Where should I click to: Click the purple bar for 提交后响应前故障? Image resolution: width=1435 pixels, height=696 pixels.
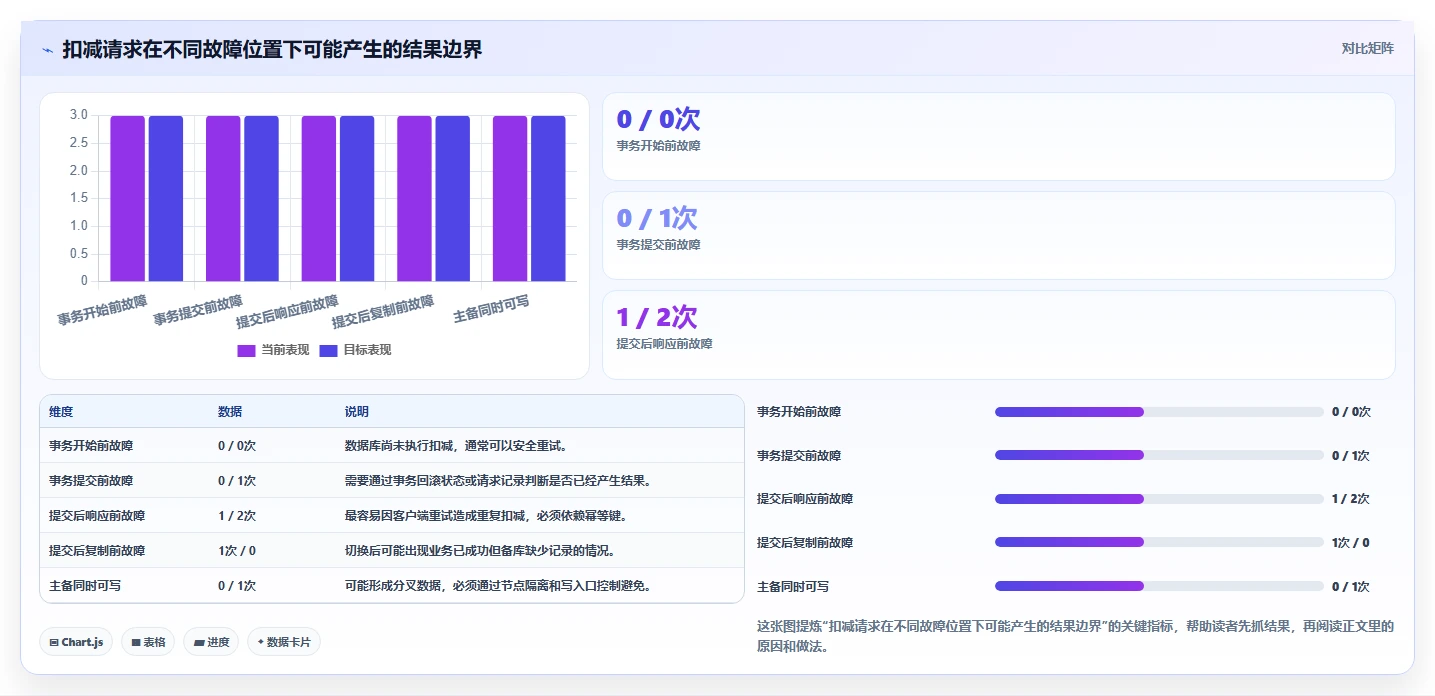(x=319, y=198)
